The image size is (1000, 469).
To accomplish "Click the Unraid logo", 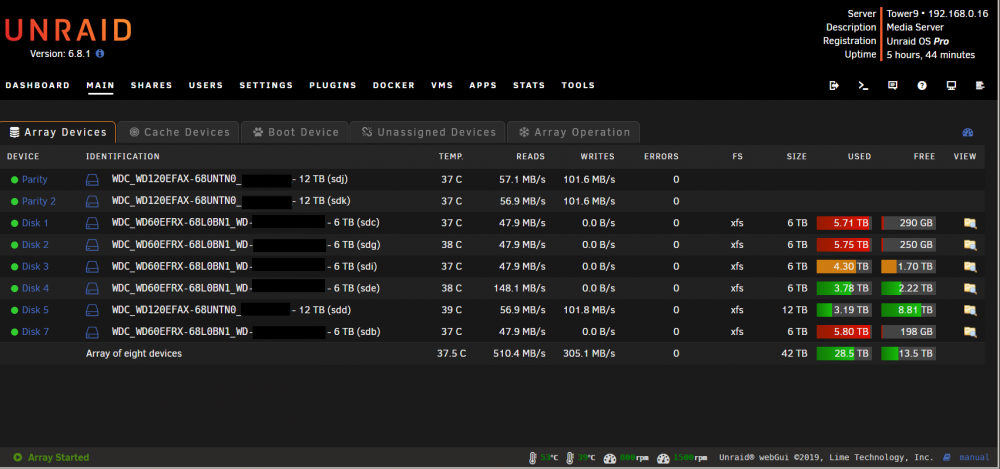I will point(68,30).
